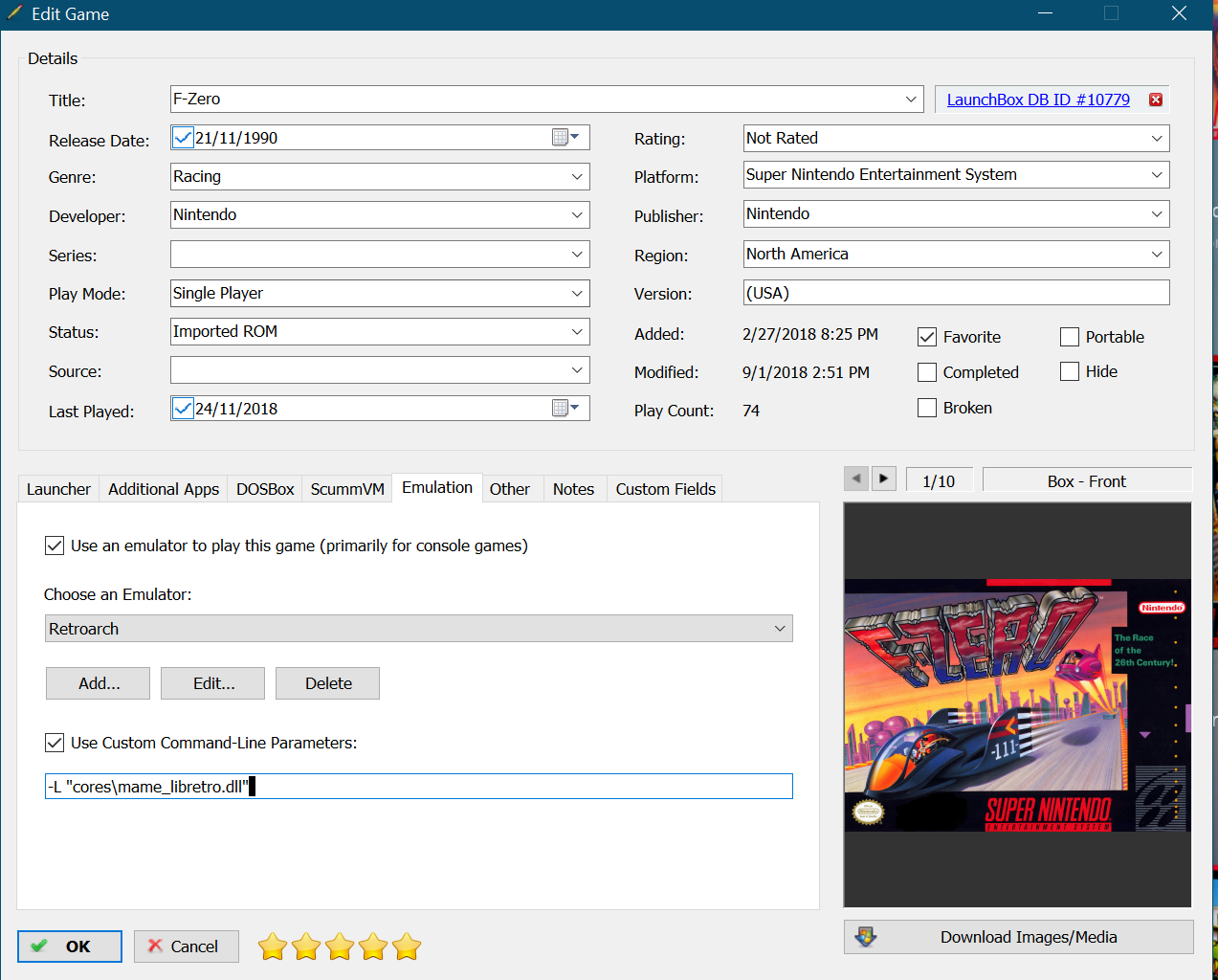Close the Edit Game window
Screen dimensions: 1218x980
tap(1179, 13)
